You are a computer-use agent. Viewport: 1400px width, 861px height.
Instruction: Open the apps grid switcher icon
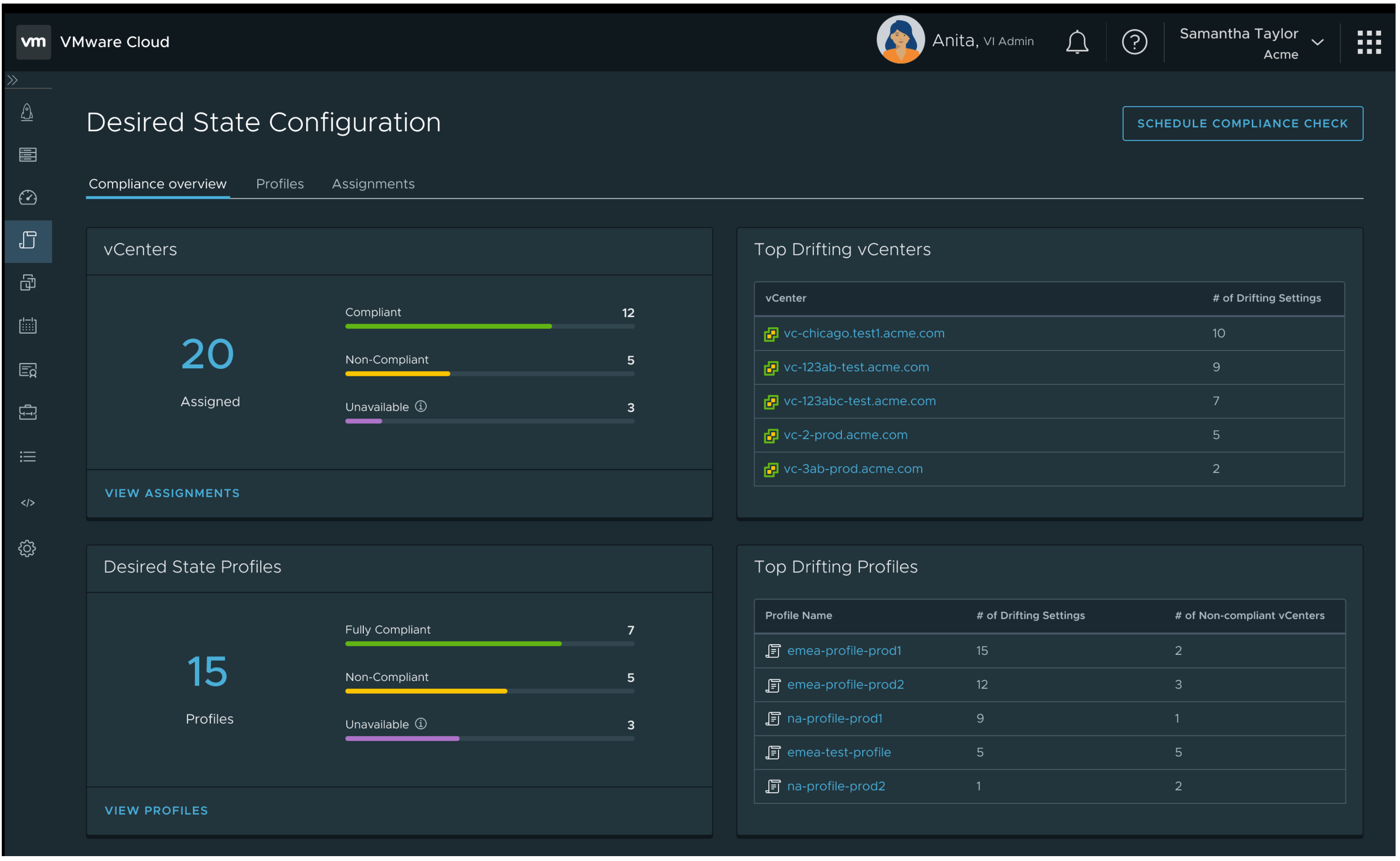pyautogui.click(x=1369, y=42)
